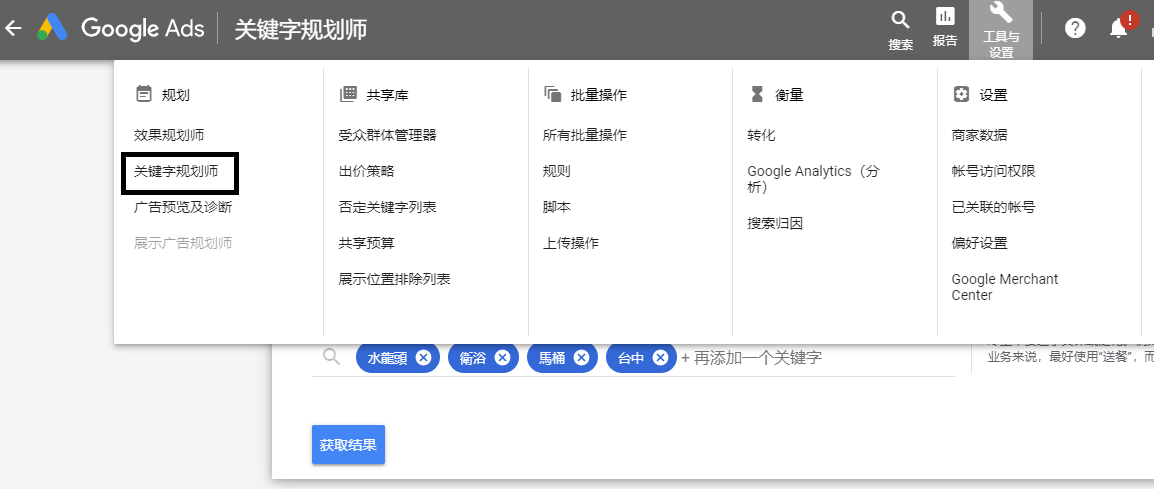1154x489 pixels.
Task: Select 关键字规划师 in the planning menu
Action: [x=177, y=172]
